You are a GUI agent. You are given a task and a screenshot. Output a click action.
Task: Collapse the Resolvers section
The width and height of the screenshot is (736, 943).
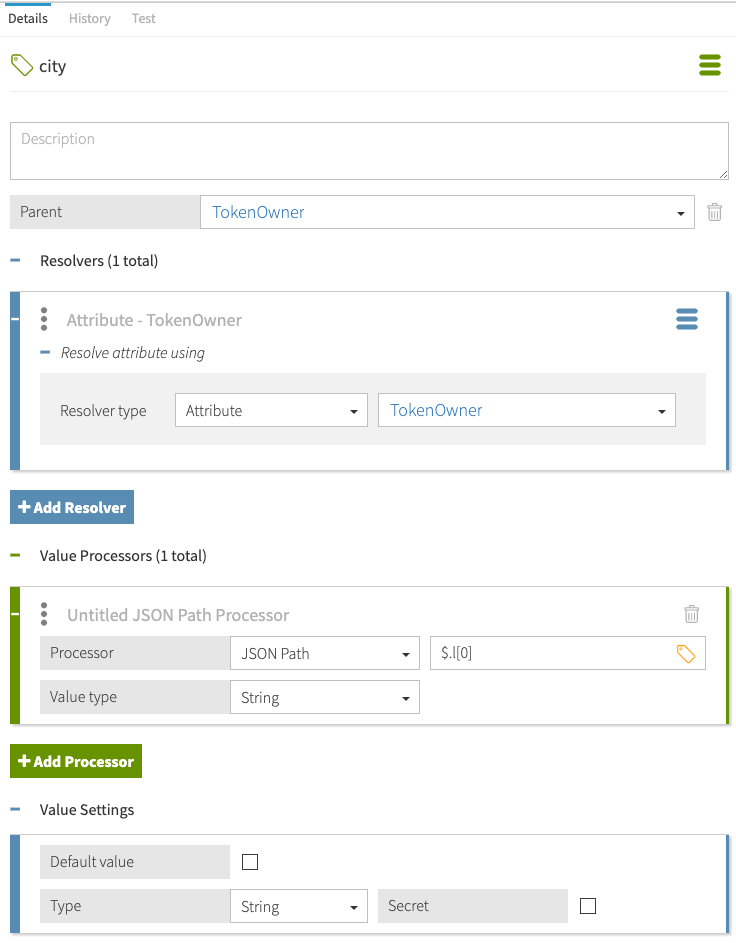16,261
